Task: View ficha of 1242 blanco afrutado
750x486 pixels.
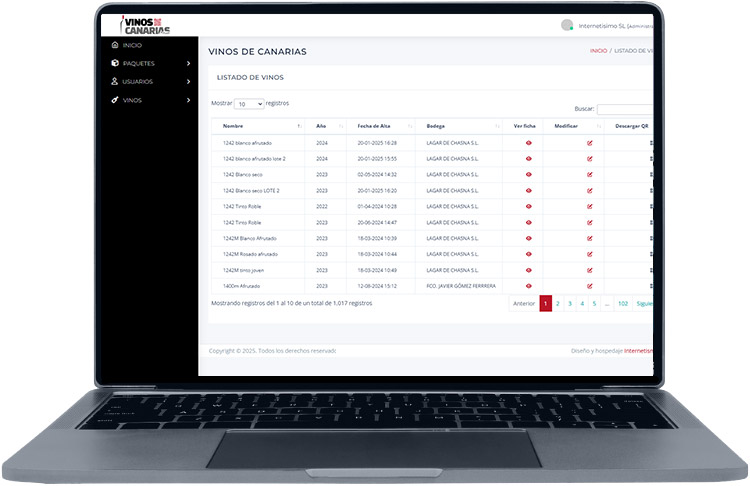Action: (529, 143)
